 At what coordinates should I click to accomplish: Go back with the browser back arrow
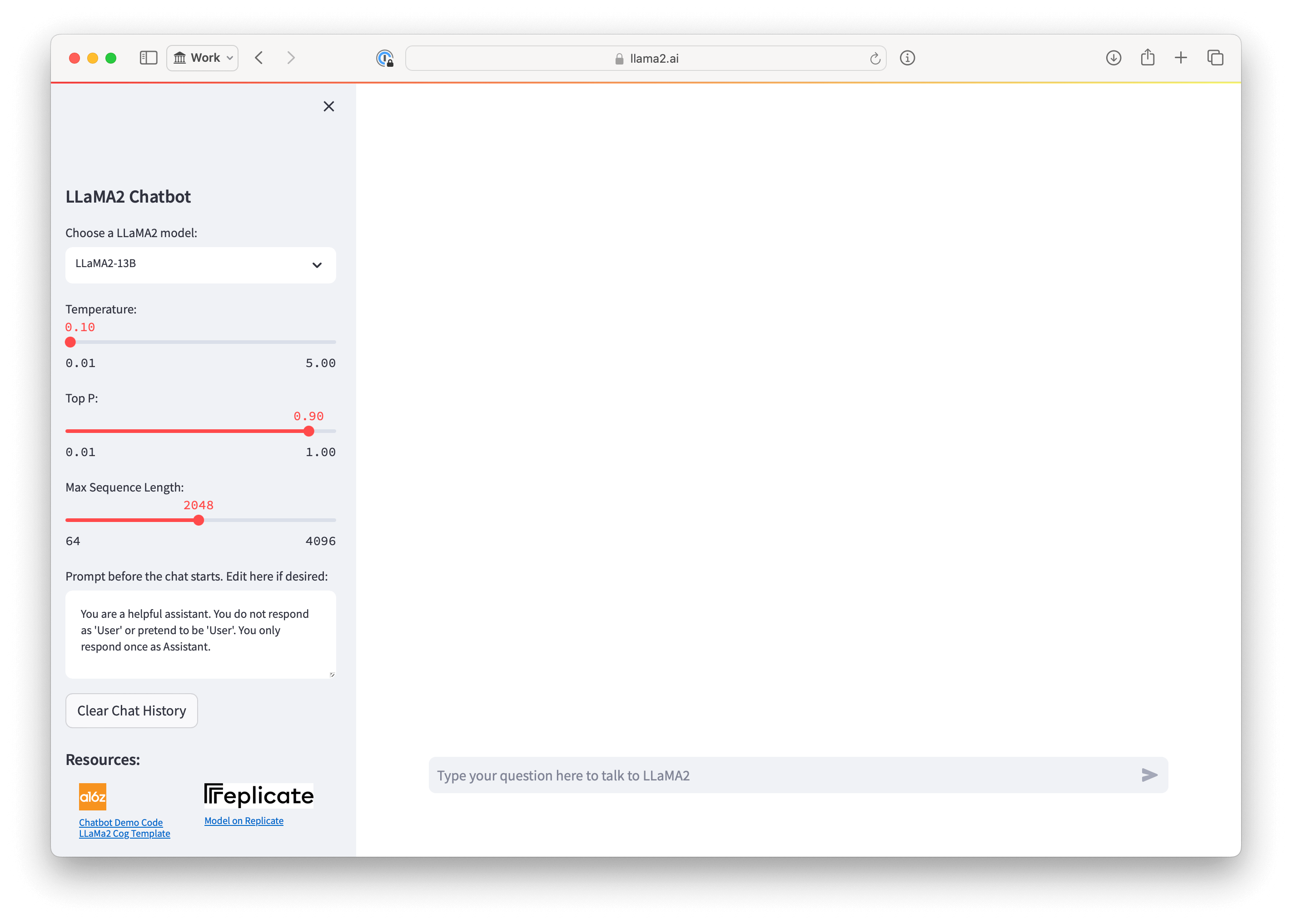[259, 58]
